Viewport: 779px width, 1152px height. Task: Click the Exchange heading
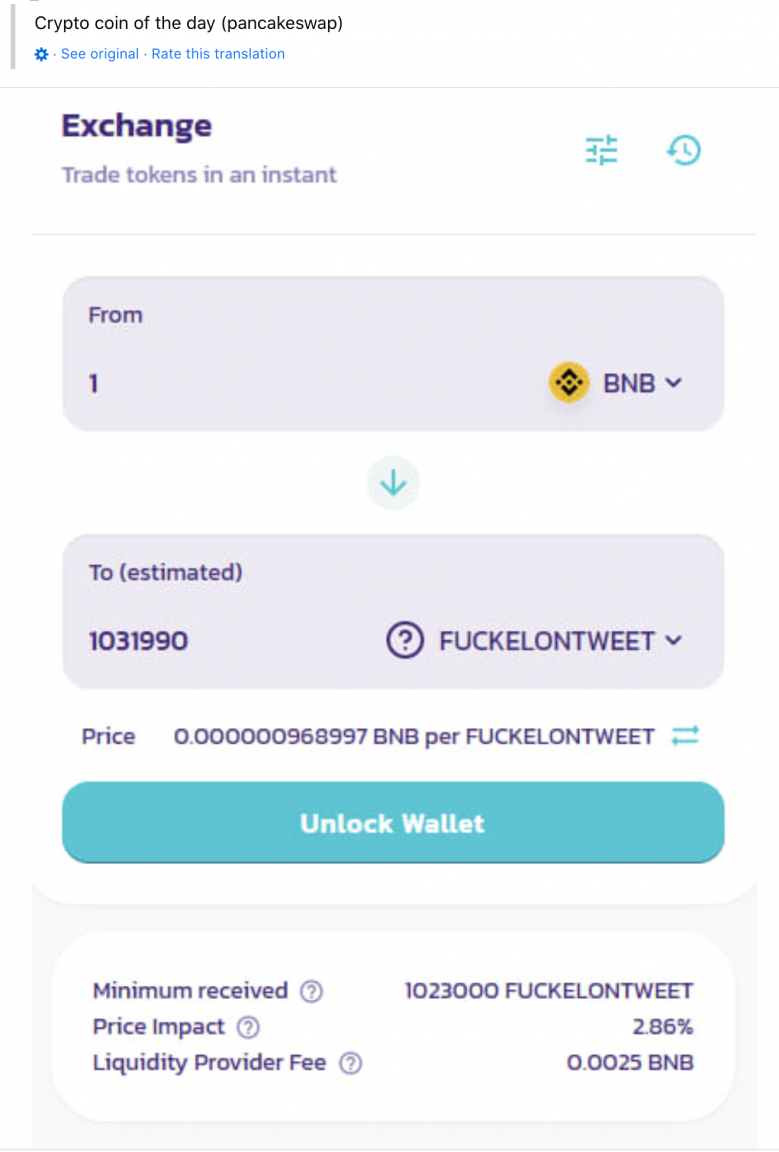pos(137,126)
